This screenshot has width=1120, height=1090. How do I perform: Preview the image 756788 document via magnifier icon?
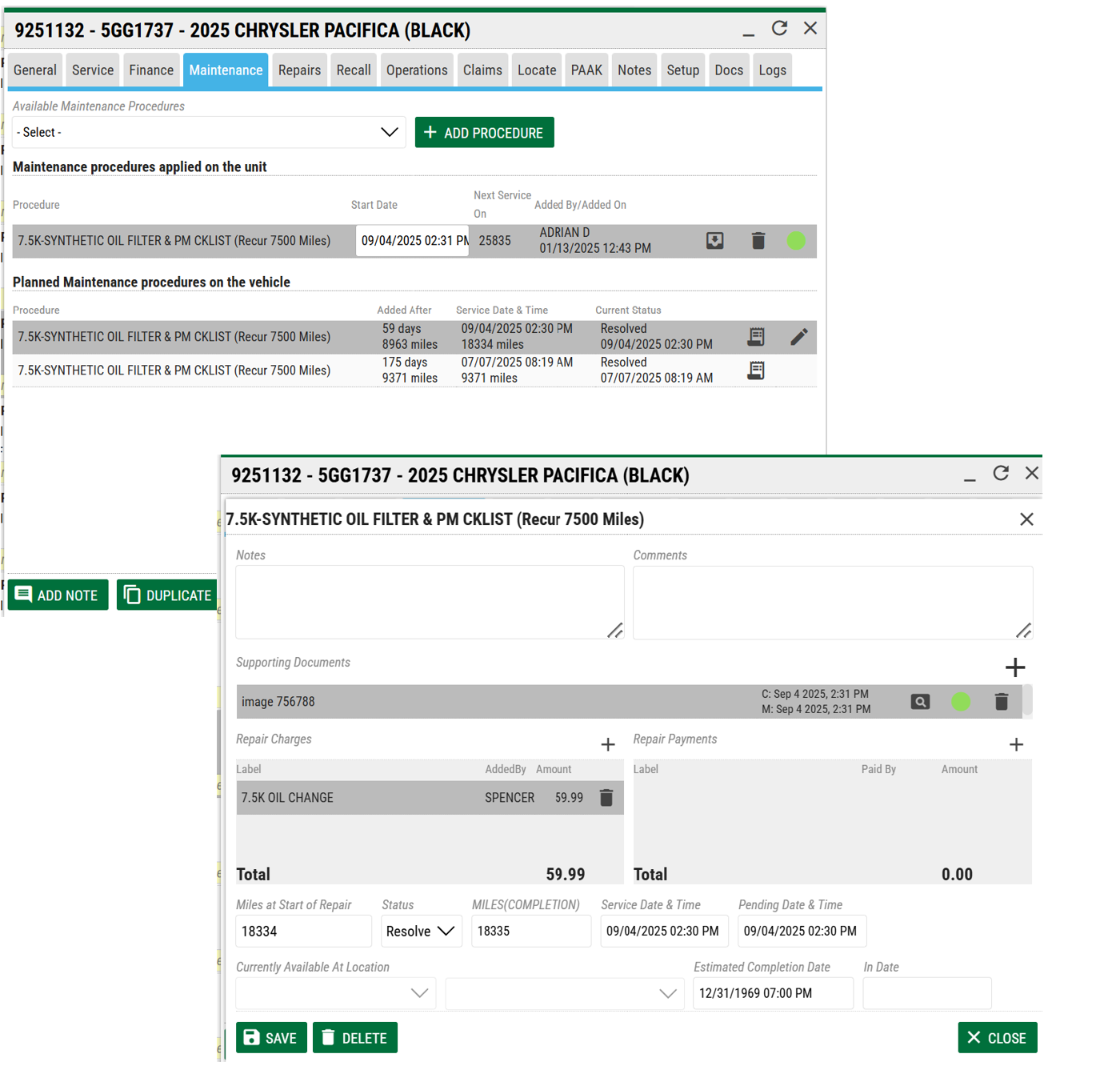(x=920, y=702)
